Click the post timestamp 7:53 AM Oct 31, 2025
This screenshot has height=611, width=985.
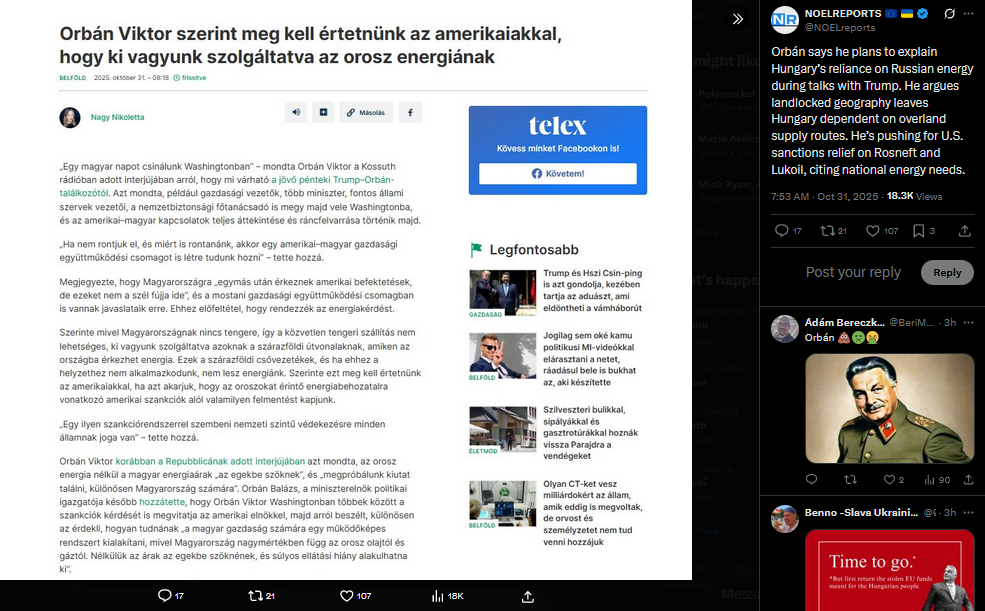point(825,197)
